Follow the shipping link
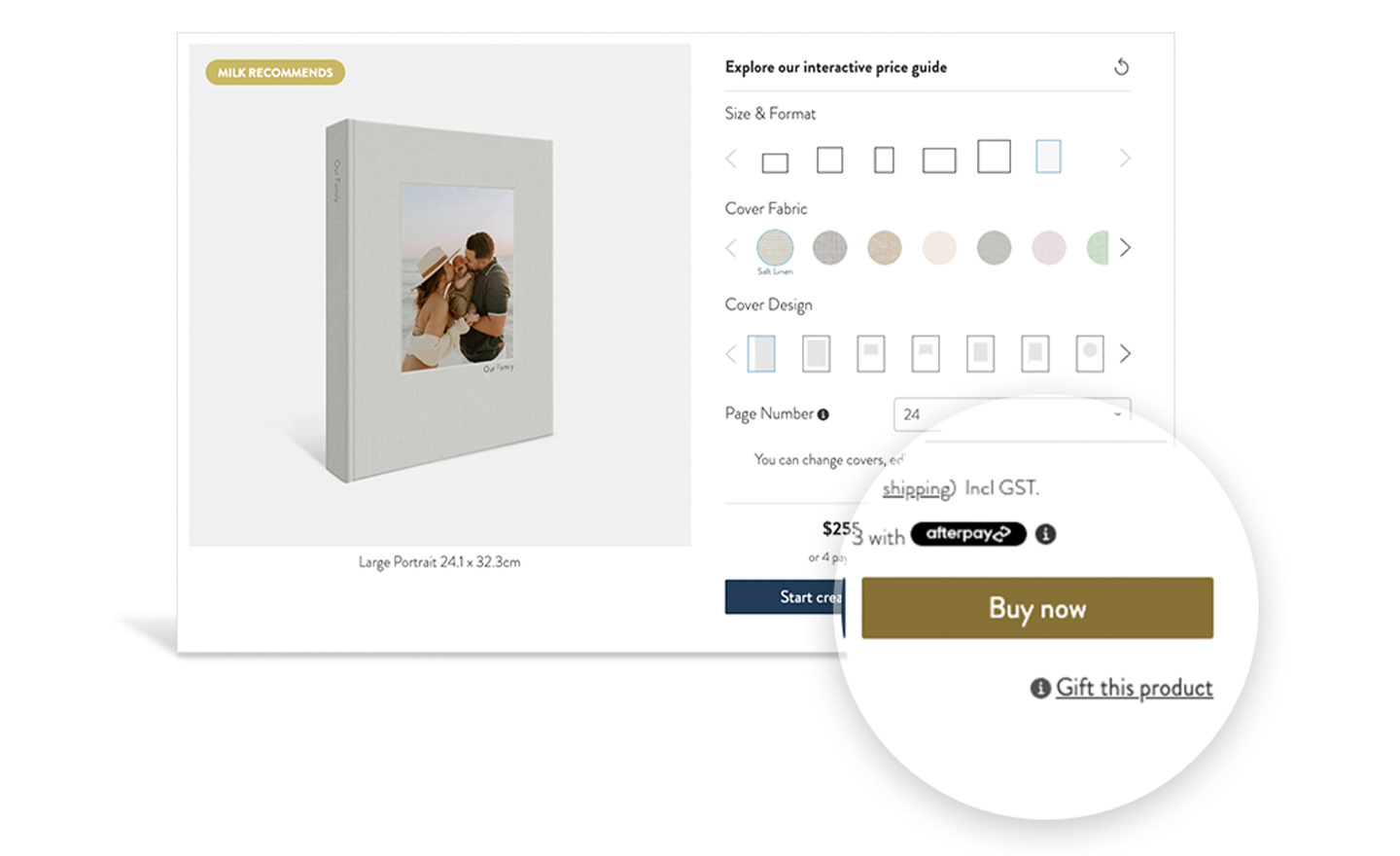This screenshot has height=856, width=1400. coord(916,488)
